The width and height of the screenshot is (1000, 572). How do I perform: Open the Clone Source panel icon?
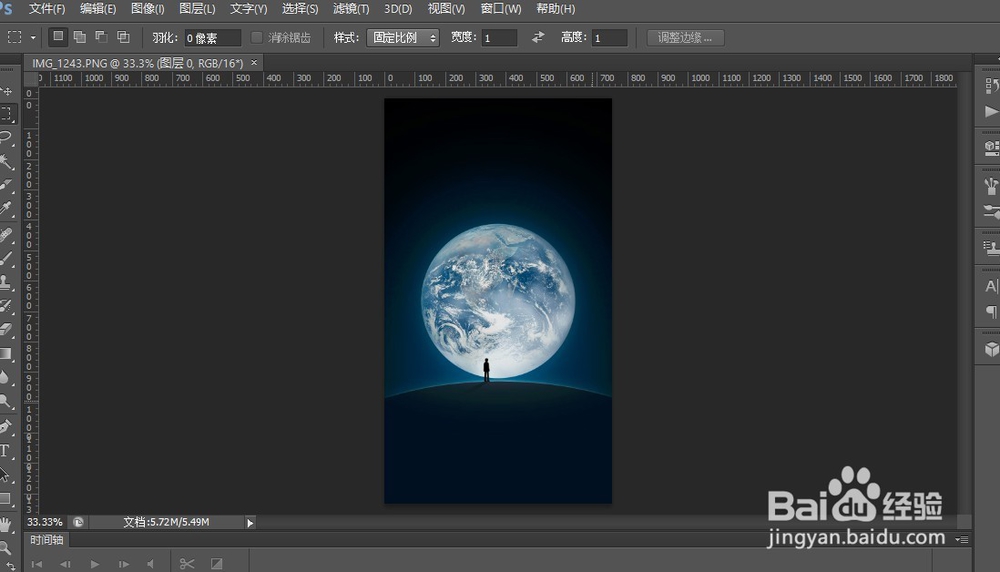tap(991, 247)
